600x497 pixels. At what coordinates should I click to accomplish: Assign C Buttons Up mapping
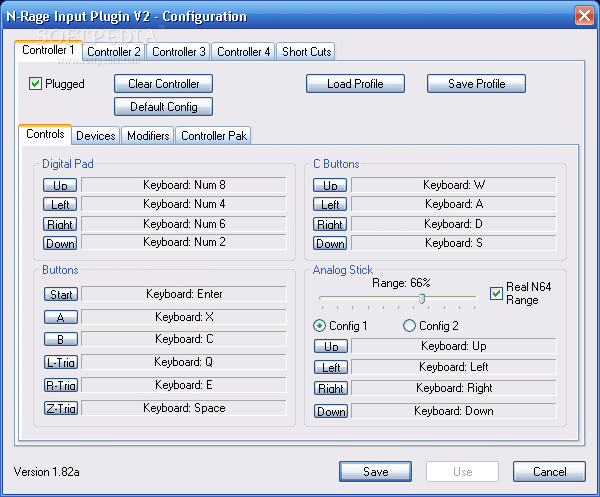coord(330,185)
